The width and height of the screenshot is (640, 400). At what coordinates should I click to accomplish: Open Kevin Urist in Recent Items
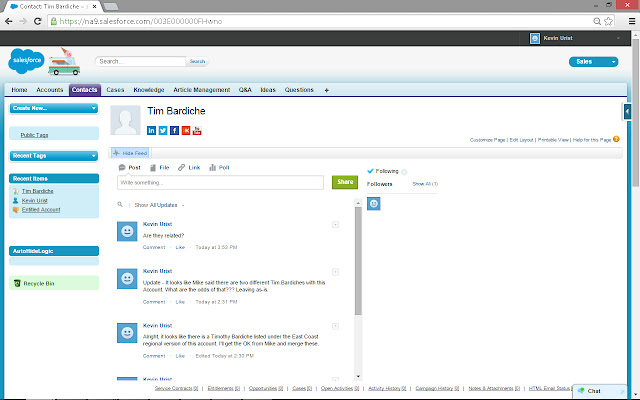click(35, 200)
